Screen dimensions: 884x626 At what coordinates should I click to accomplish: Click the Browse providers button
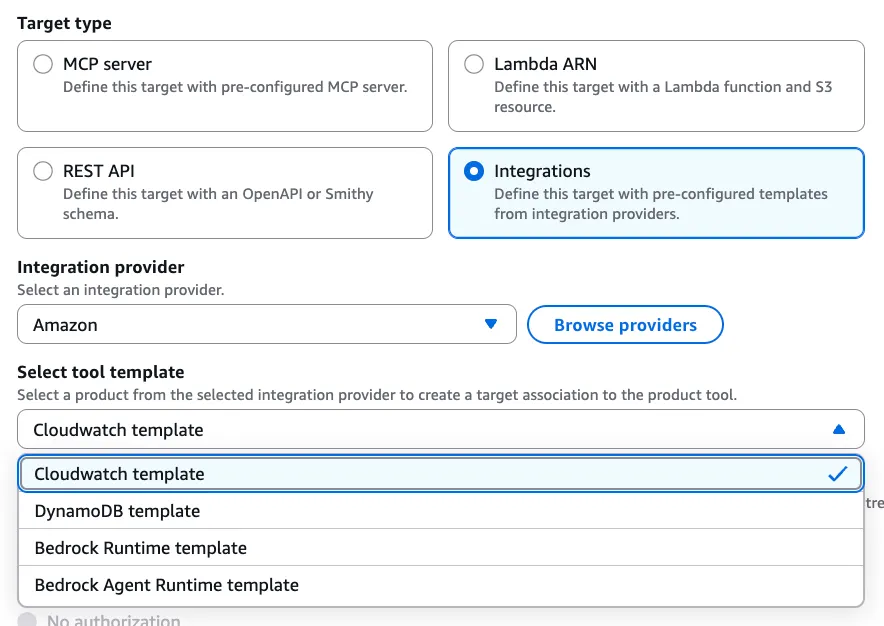tap(625, 325)
